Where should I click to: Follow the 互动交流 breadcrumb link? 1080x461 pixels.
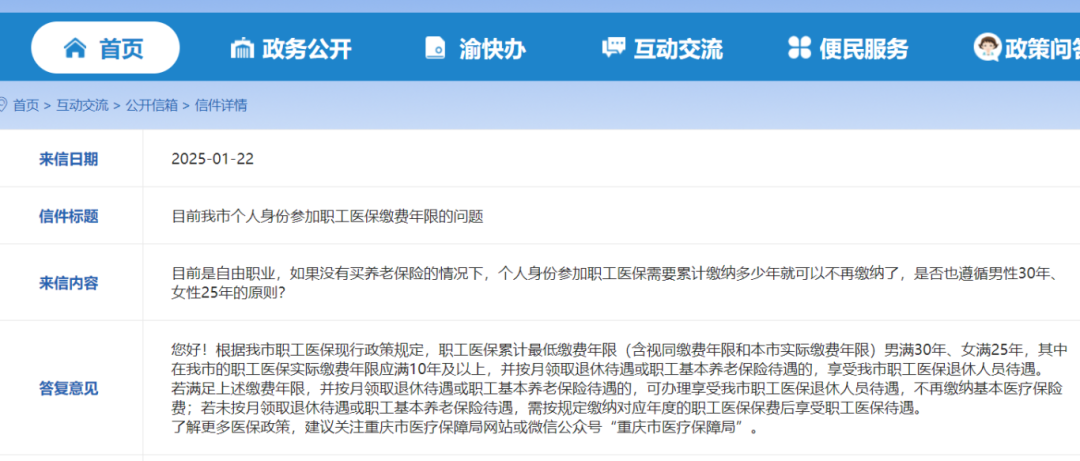pos(82,105)
